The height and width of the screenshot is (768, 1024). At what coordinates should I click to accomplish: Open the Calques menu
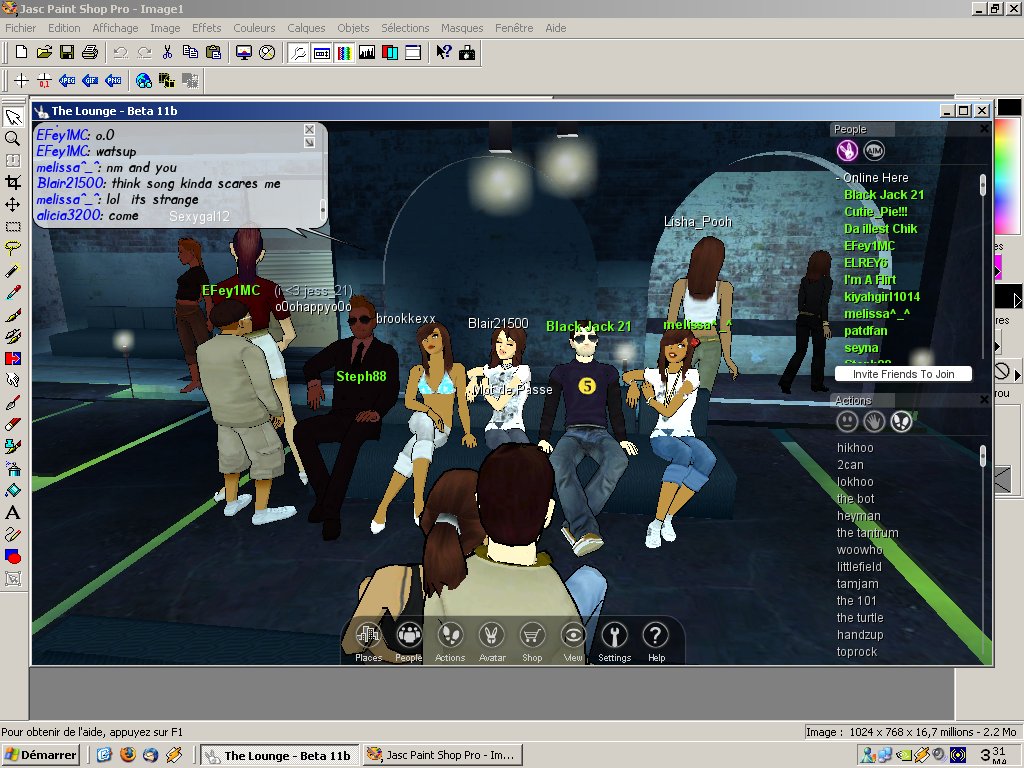(x=306, y=28)
